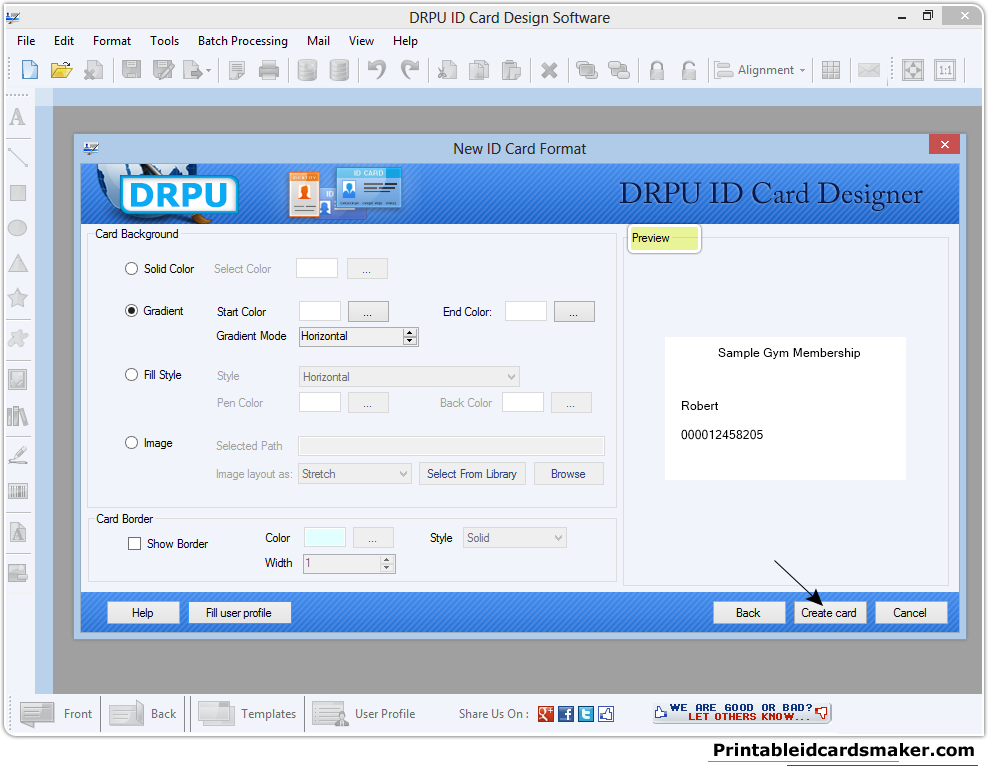Expand the border Style Solid dropdown
The height and width of the screenshot is (766, 988).
tap(514, 538)
